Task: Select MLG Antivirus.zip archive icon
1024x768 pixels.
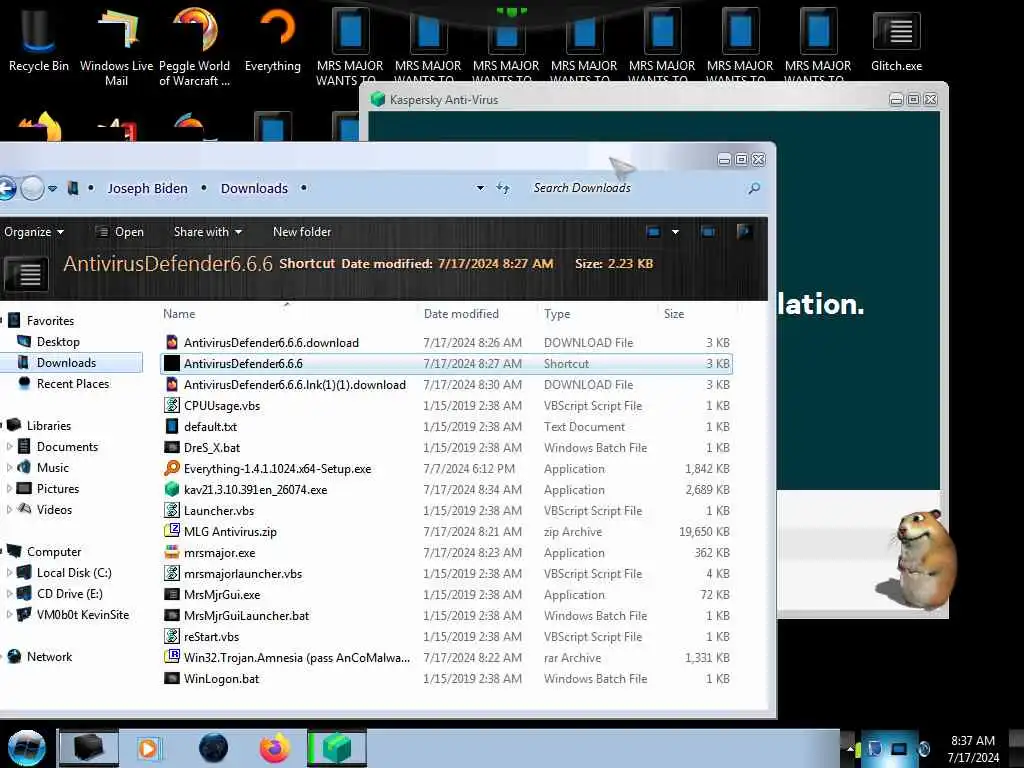Action: (x=172, y=532)
